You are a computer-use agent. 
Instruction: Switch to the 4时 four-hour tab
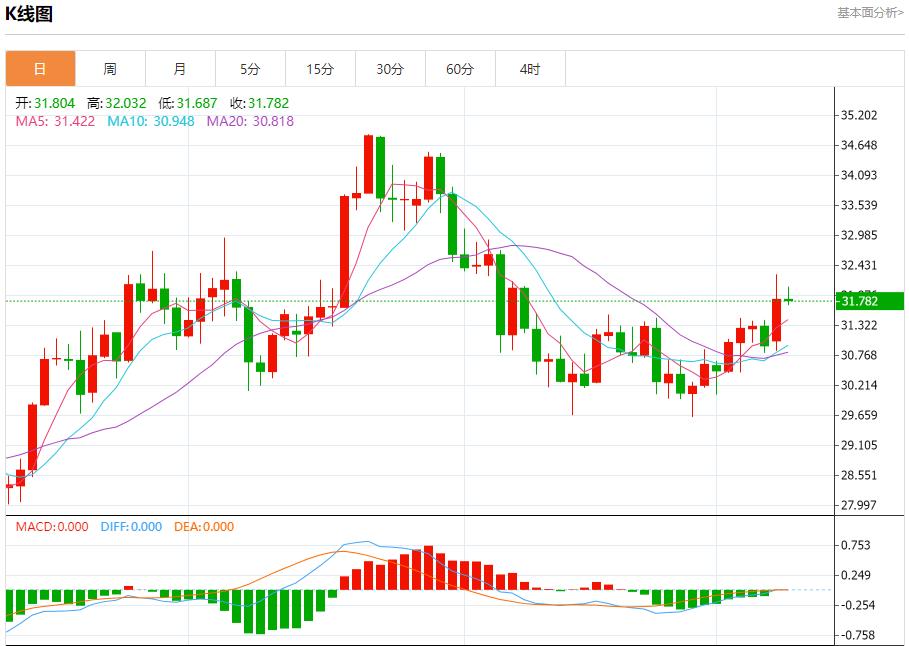coord(530,69)
